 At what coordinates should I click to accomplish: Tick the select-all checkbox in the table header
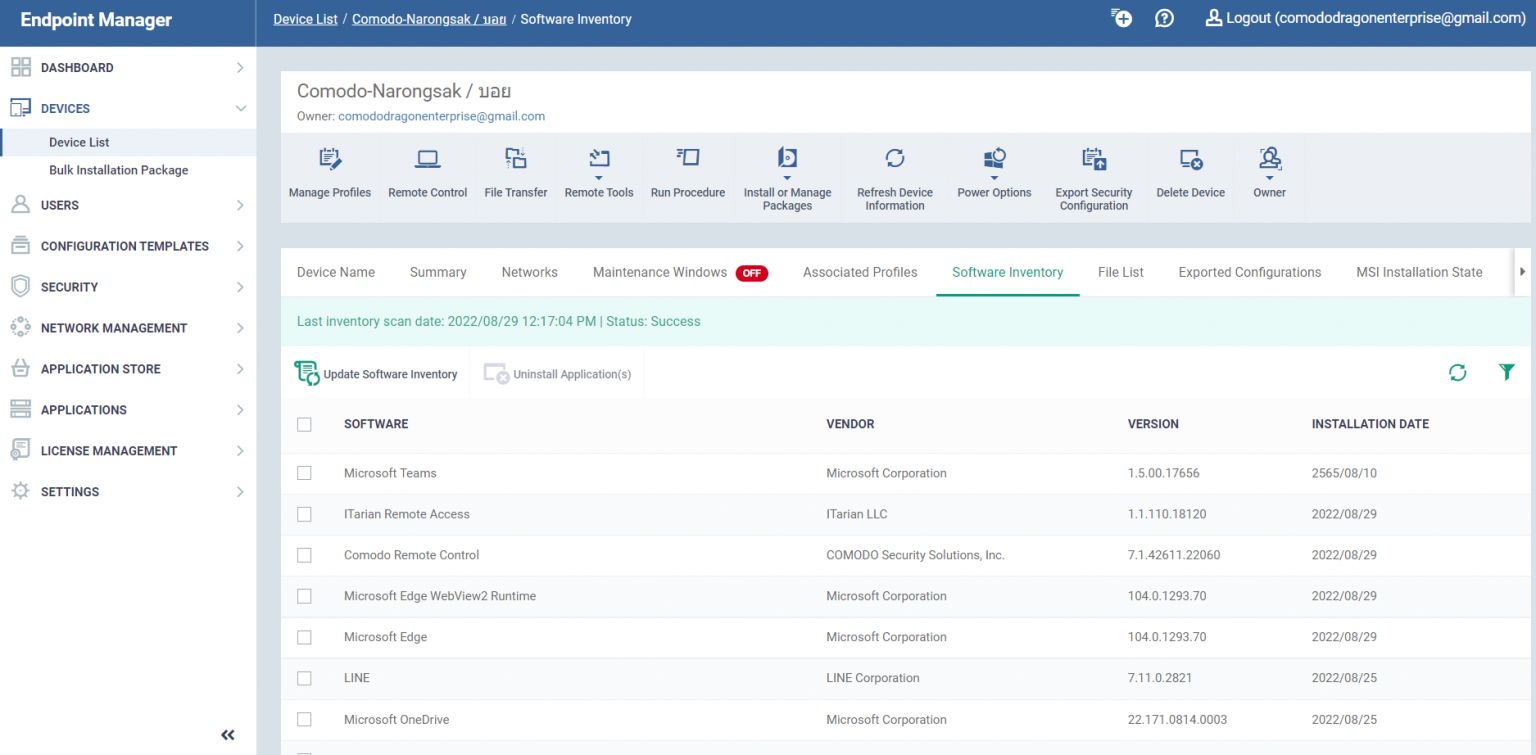(x=304, y=424)
